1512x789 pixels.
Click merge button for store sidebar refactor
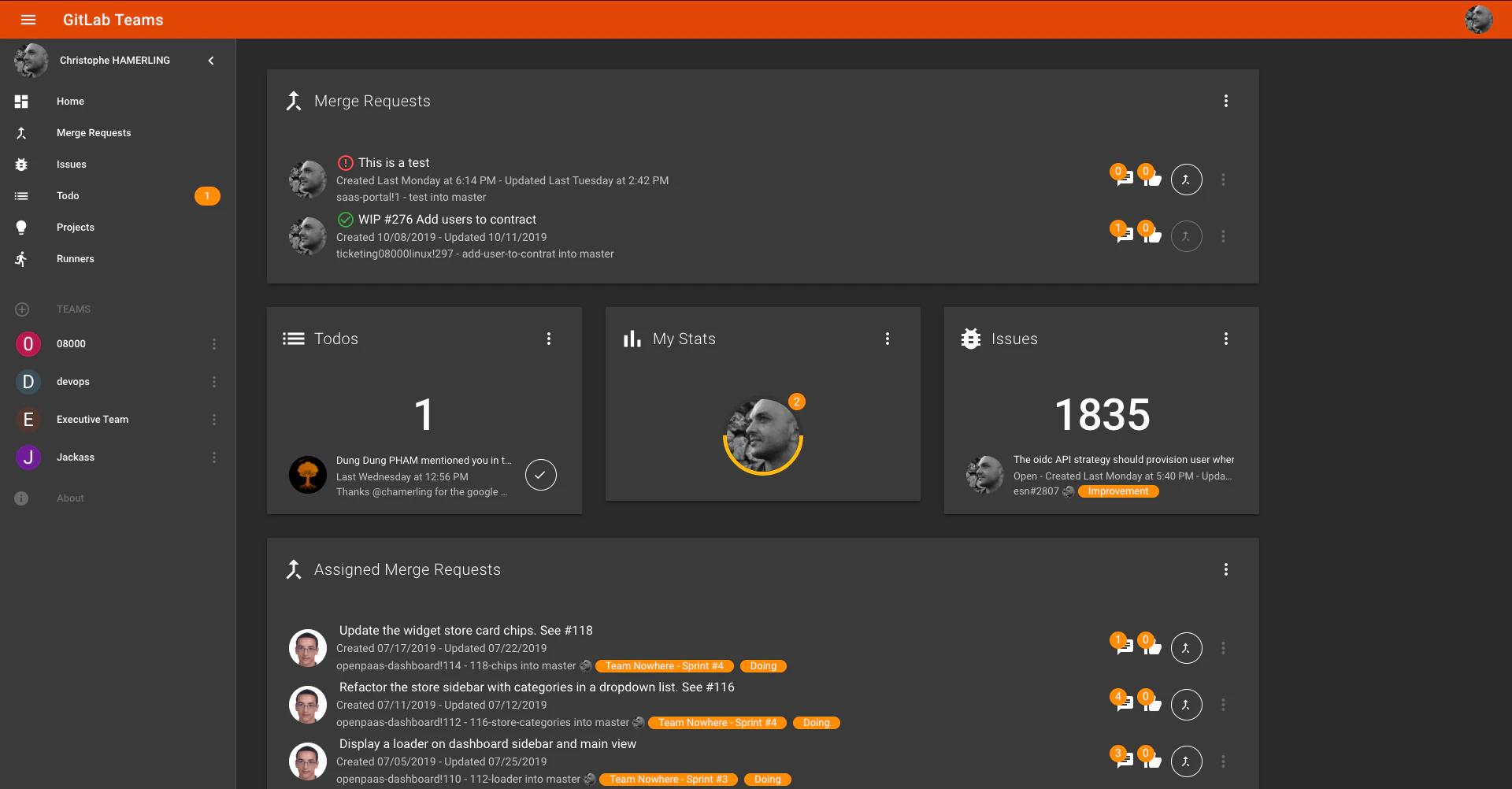[x=1186, y=705]
